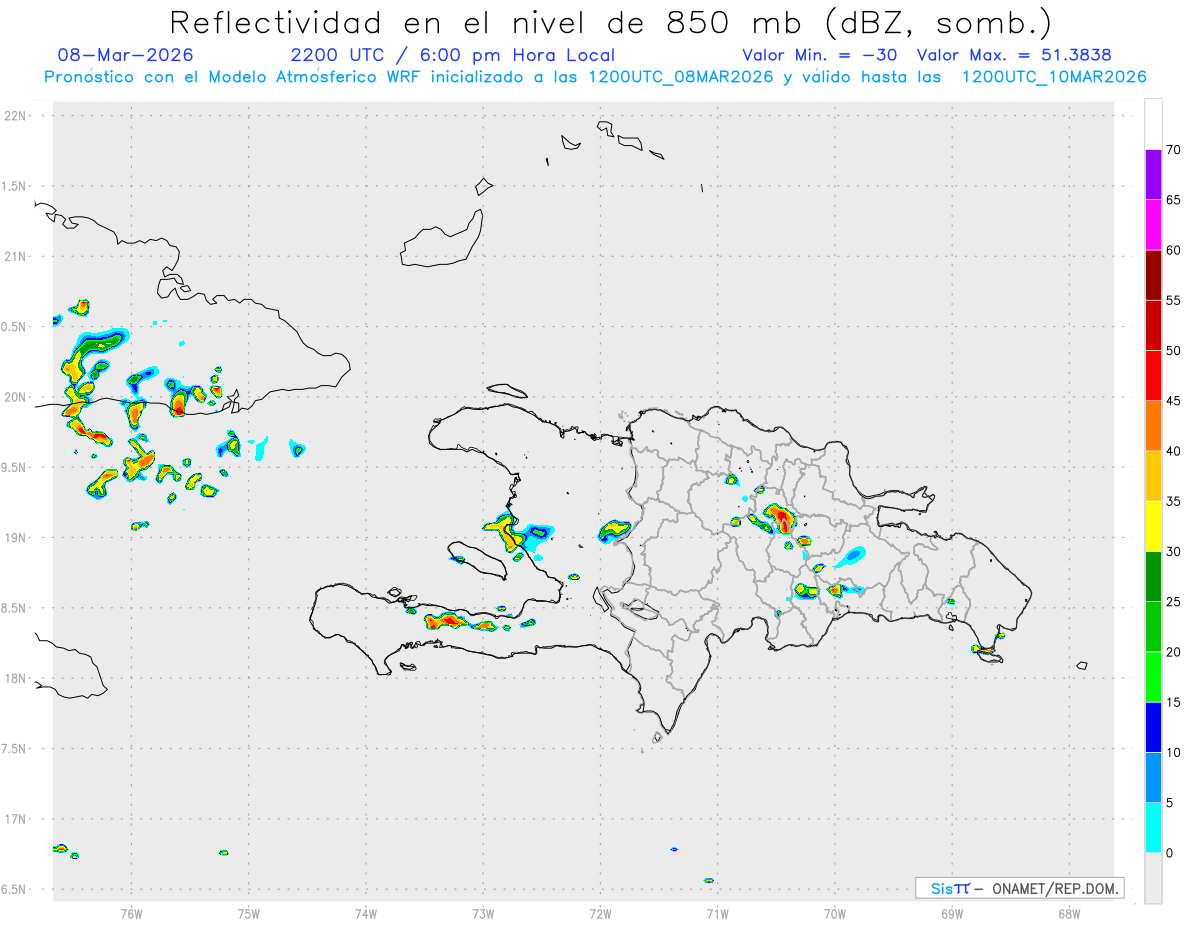Click colorbar tick label '55'
1200x927 pixels.
(x=1173, y=300)
